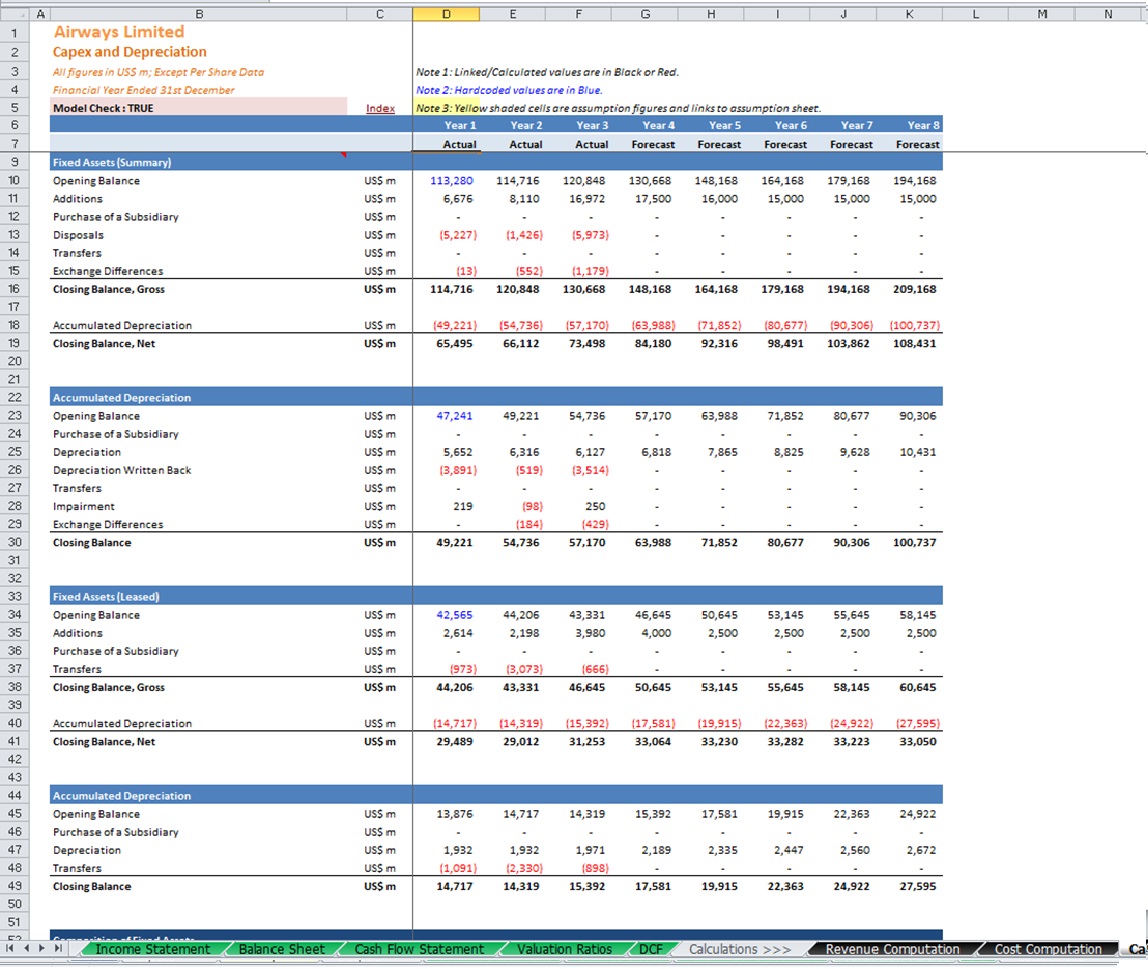Select Year 1 opening balance 113,280
The height and width of the screenshot is (969, 1148).
coord(451,181)
